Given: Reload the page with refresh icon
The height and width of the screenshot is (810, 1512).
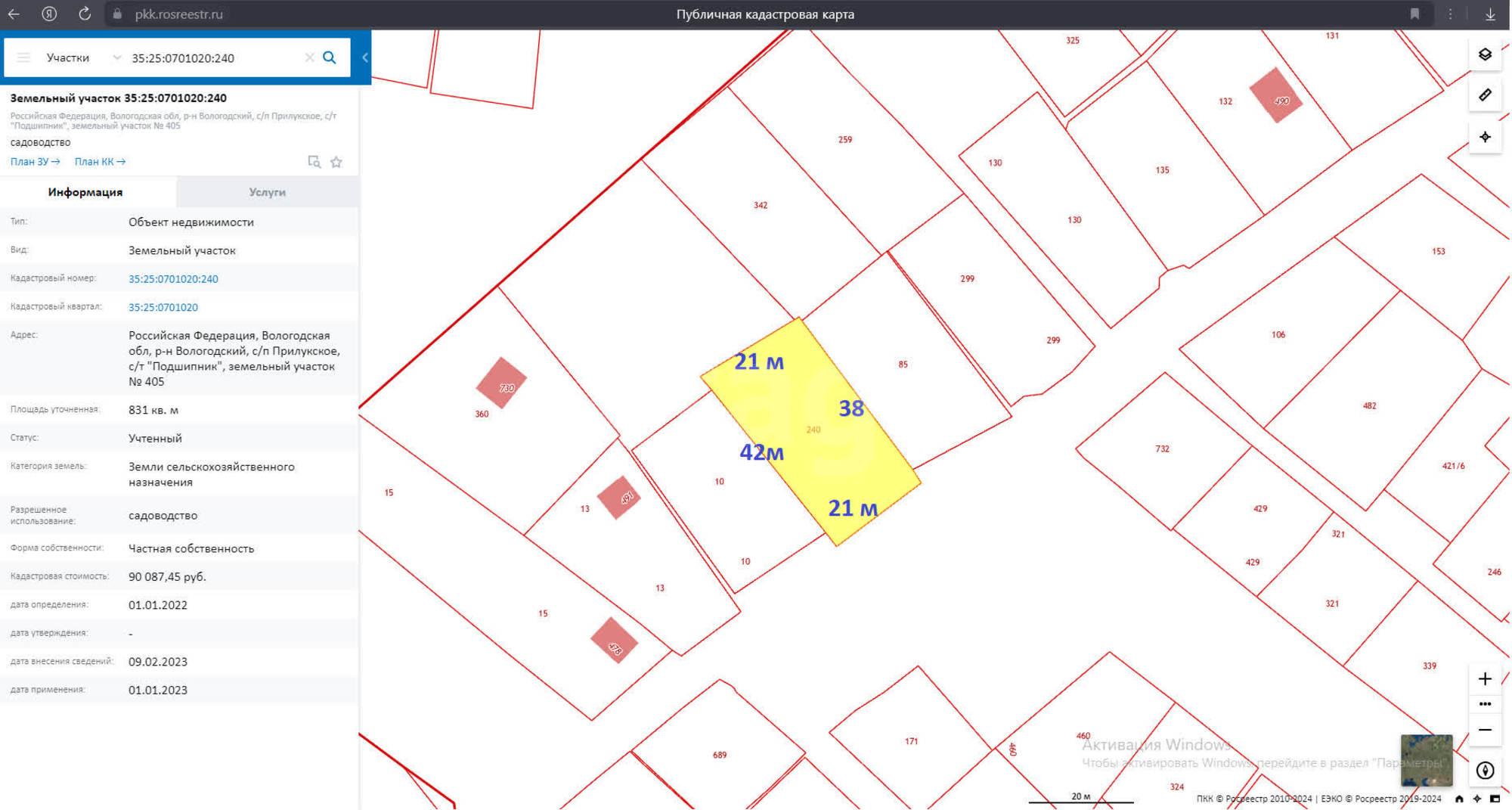Looking at the screenshot, I should tap(85, 14).
